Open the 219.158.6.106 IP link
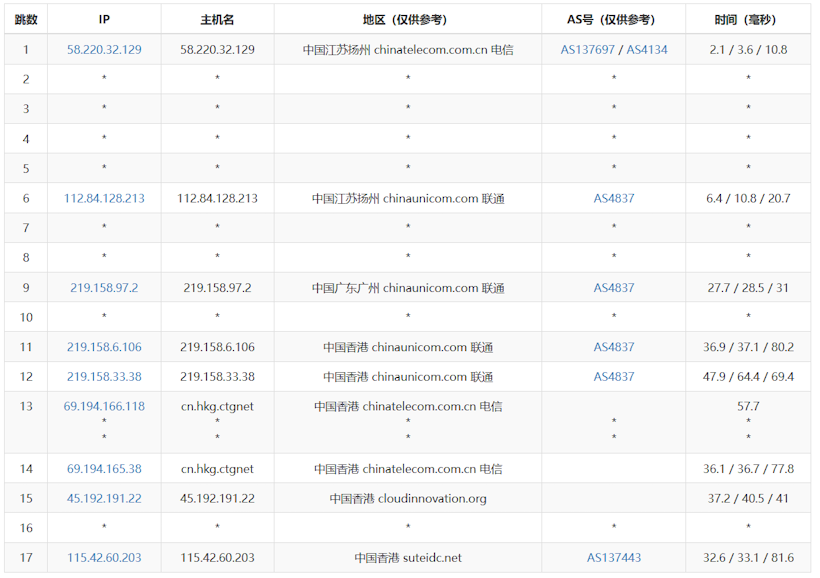 point(104,347)
